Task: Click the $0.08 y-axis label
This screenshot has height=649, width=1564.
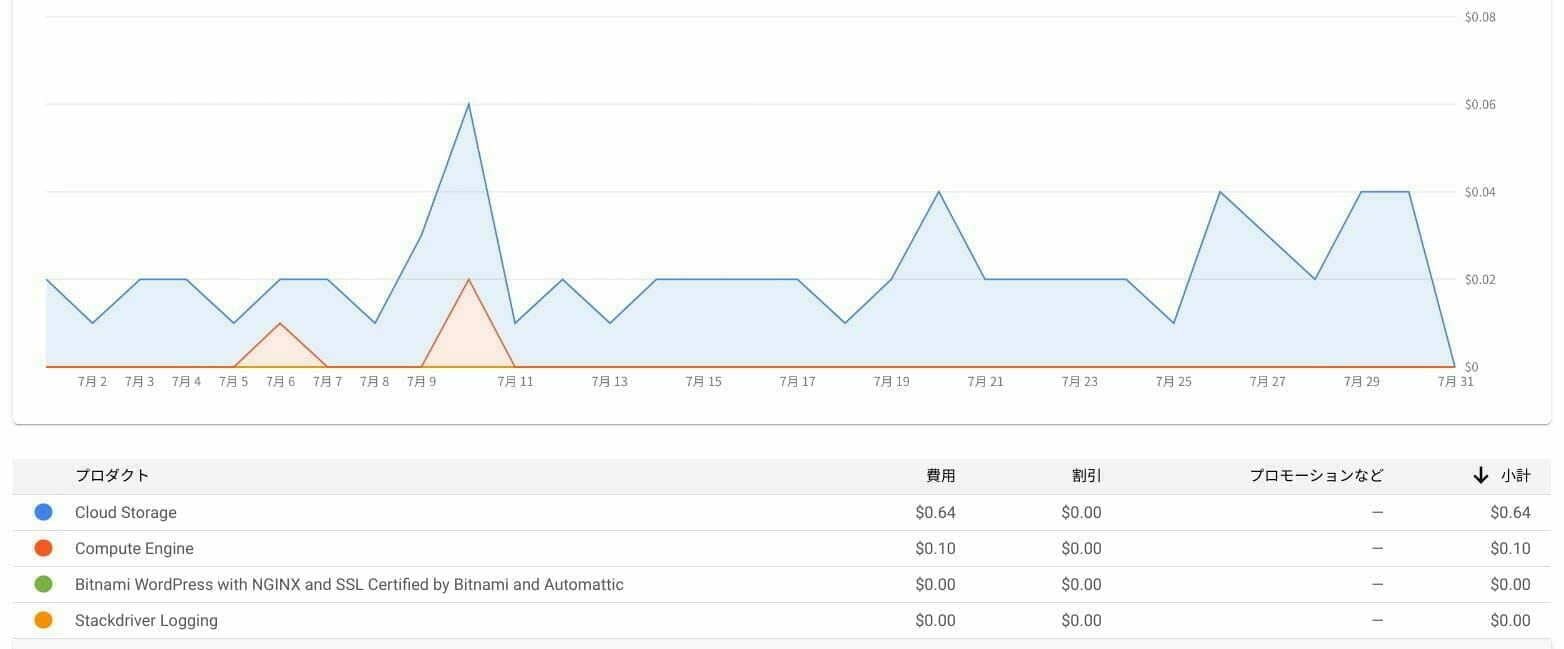Action: tap(1480, 17)
